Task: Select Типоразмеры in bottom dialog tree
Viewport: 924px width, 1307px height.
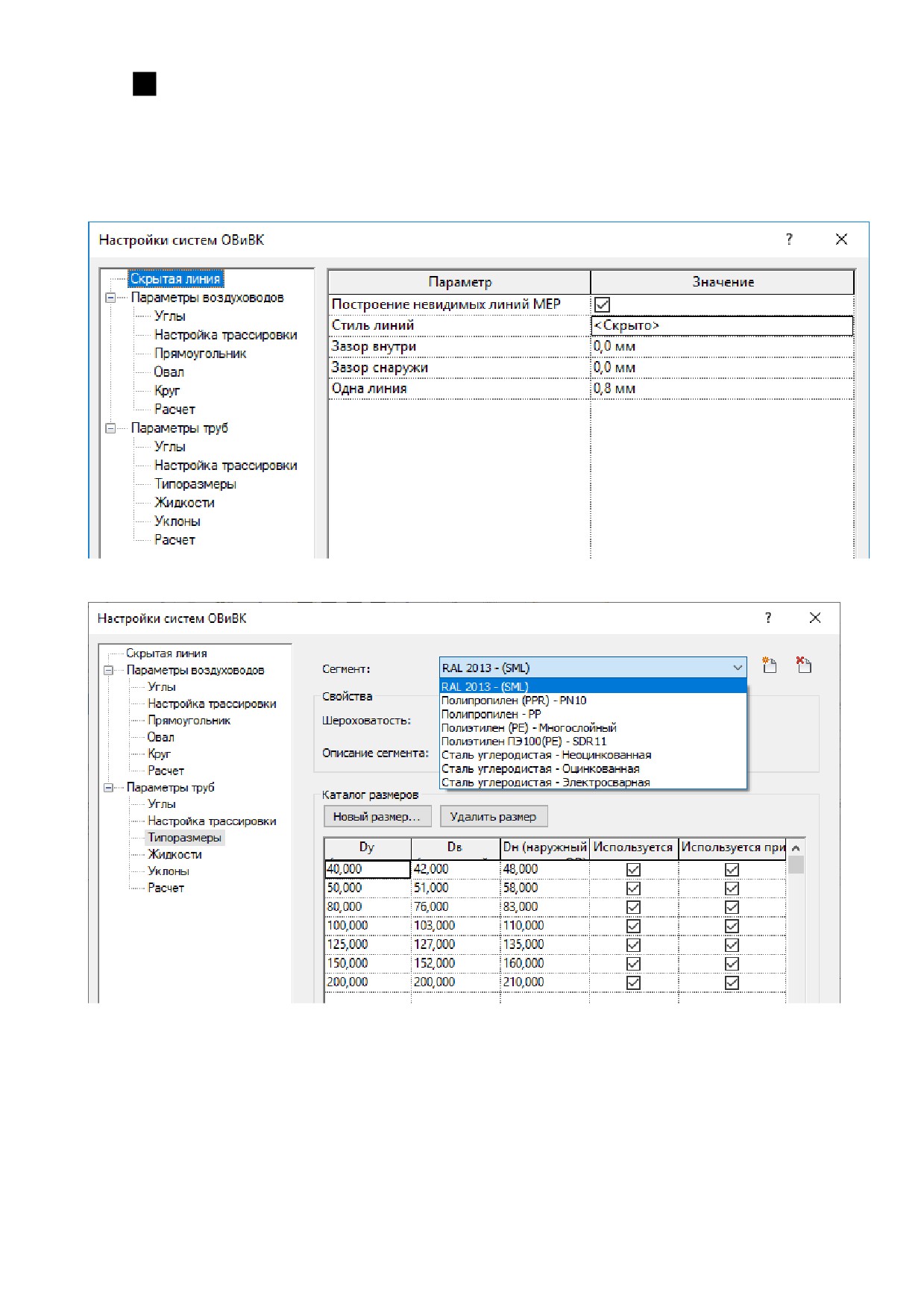Action: pyautogui.click(x=184, y=838)
